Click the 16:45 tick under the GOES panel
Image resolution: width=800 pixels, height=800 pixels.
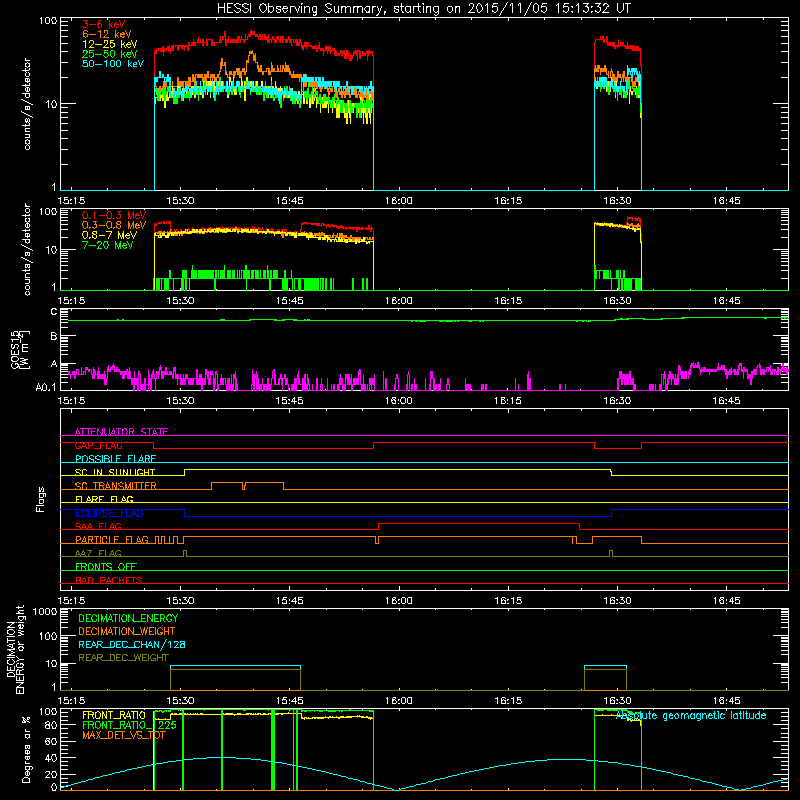coord(727,401)
